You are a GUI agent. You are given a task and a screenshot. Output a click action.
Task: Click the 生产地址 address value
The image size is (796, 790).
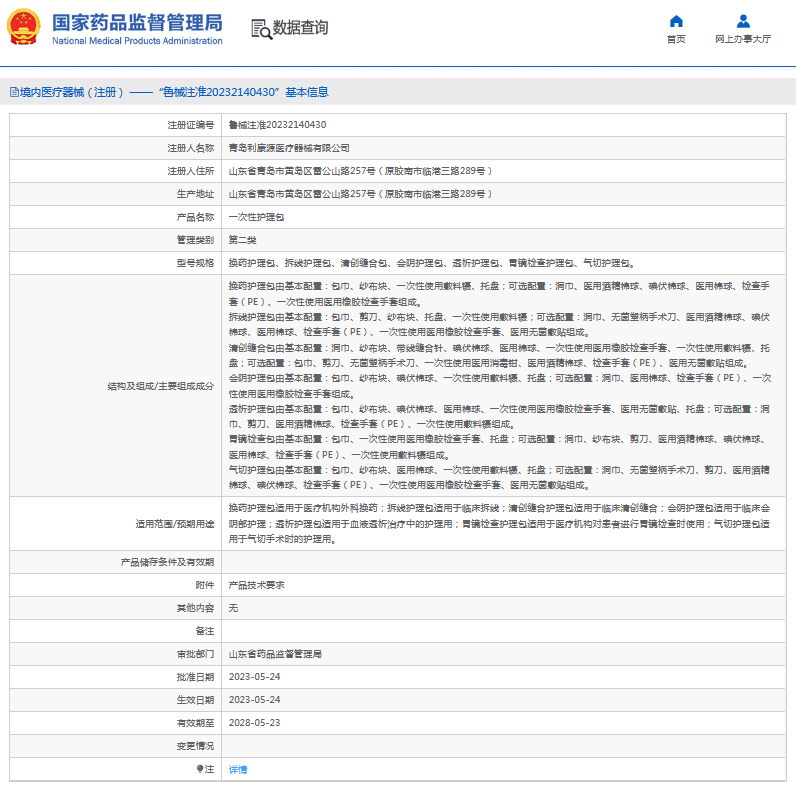tap(360, 194)
